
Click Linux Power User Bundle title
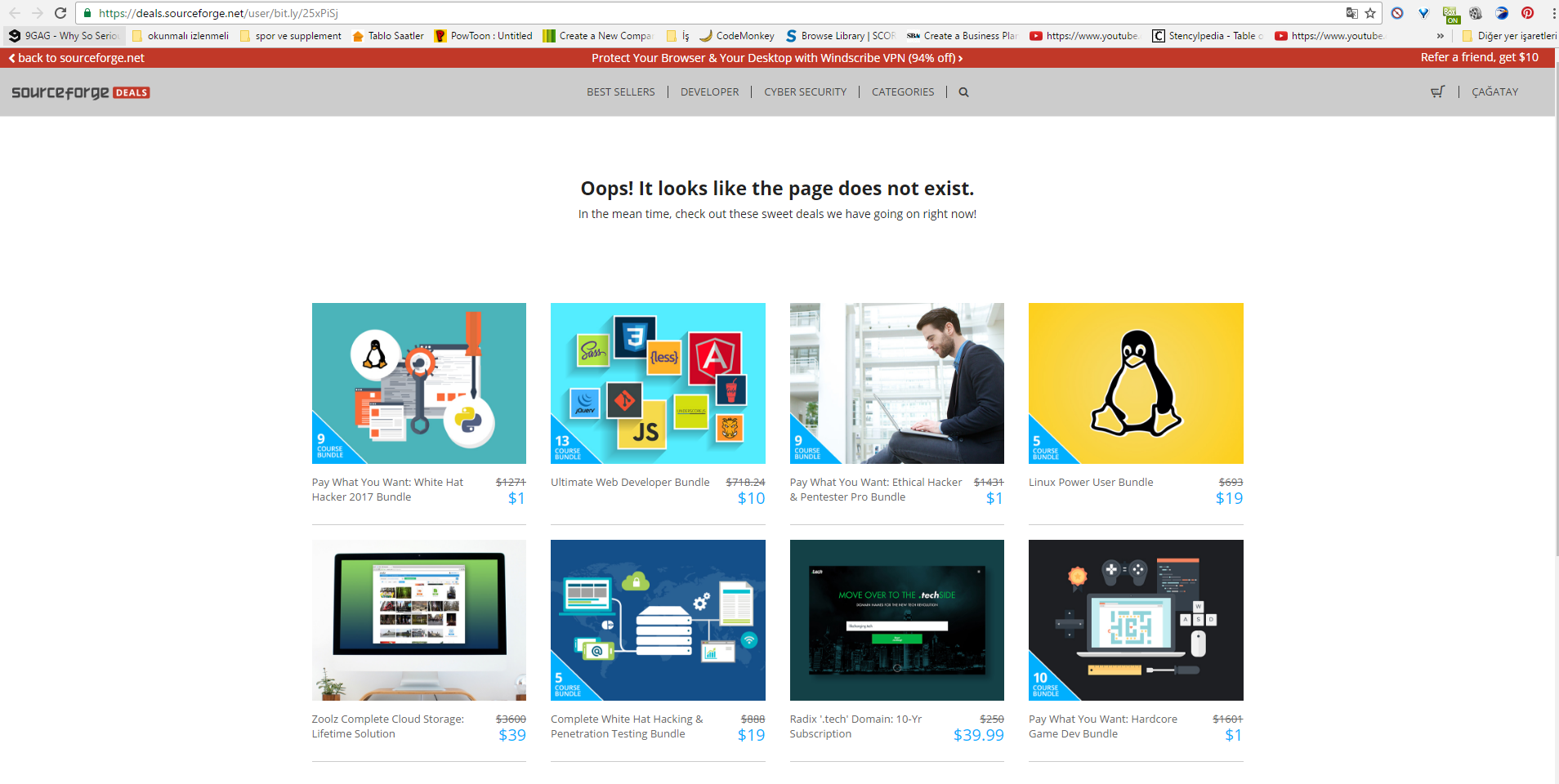[1091, 483]
